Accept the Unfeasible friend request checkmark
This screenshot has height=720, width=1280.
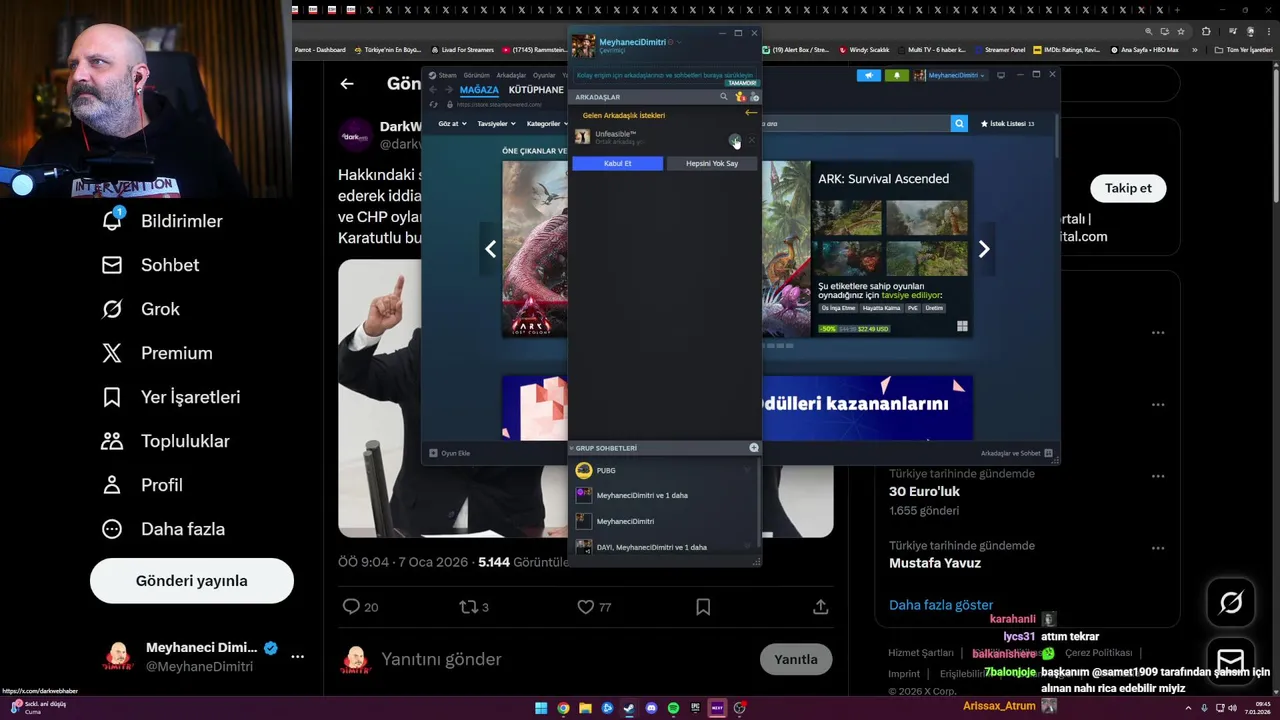tap(735, 139)
